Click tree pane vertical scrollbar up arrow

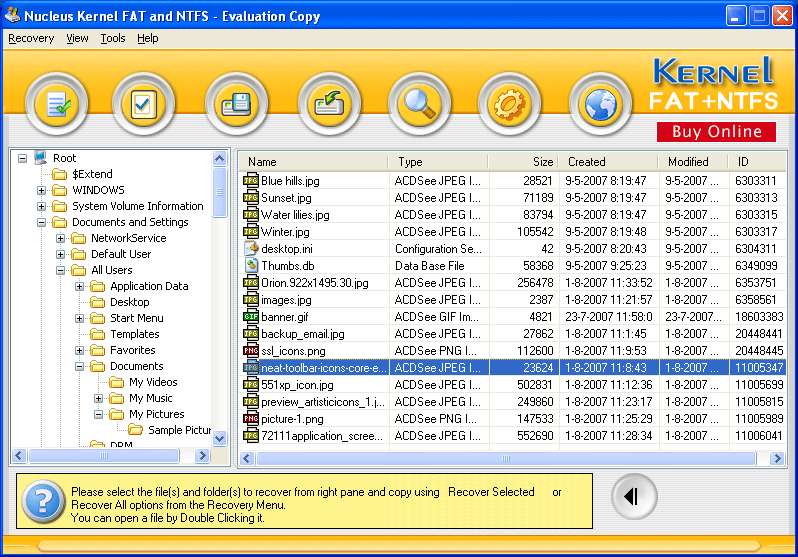[219, 158]
